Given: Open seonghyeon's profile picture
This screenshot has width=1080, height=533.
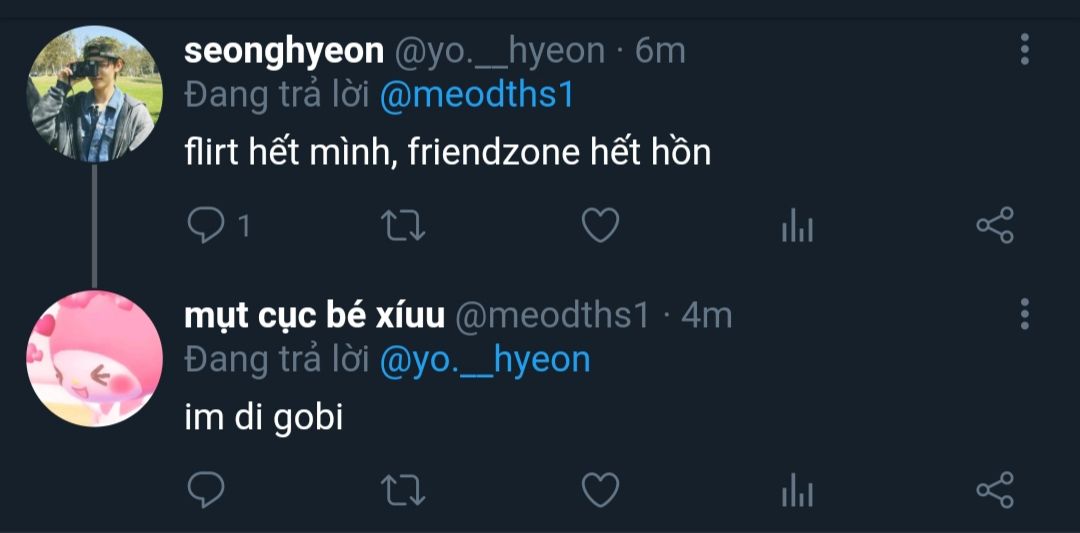Looking at the screenshot, I should coord(93,94).
